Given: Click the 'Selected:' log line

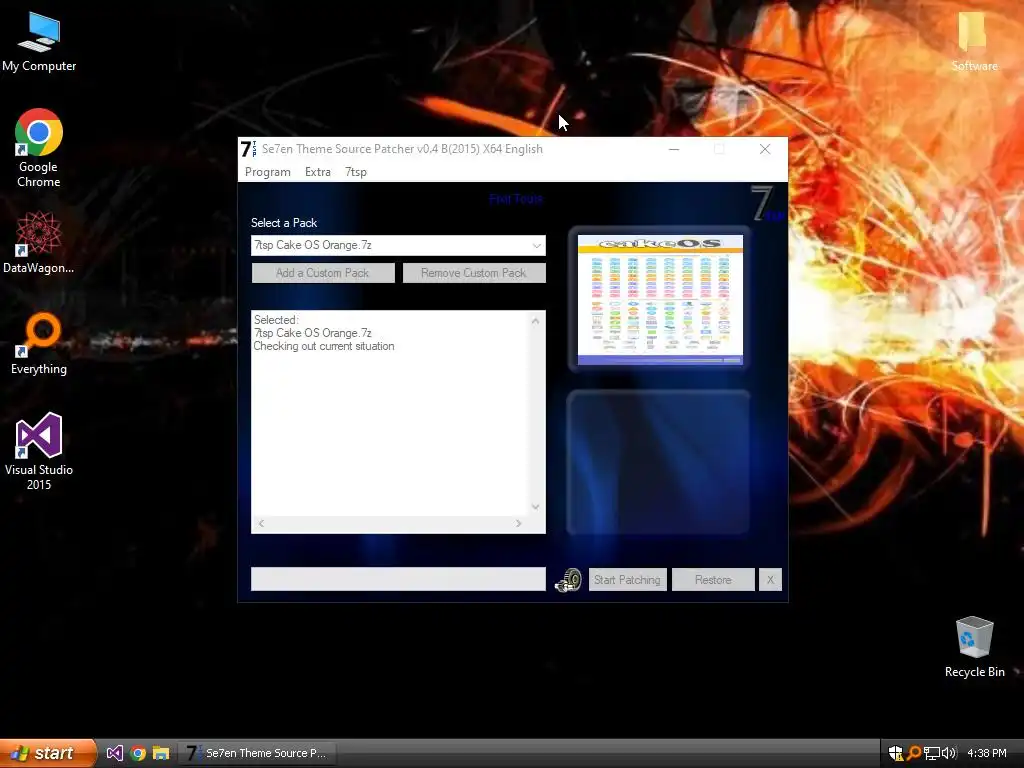Looking at the screenshot, I should click(x=276, y=320).
